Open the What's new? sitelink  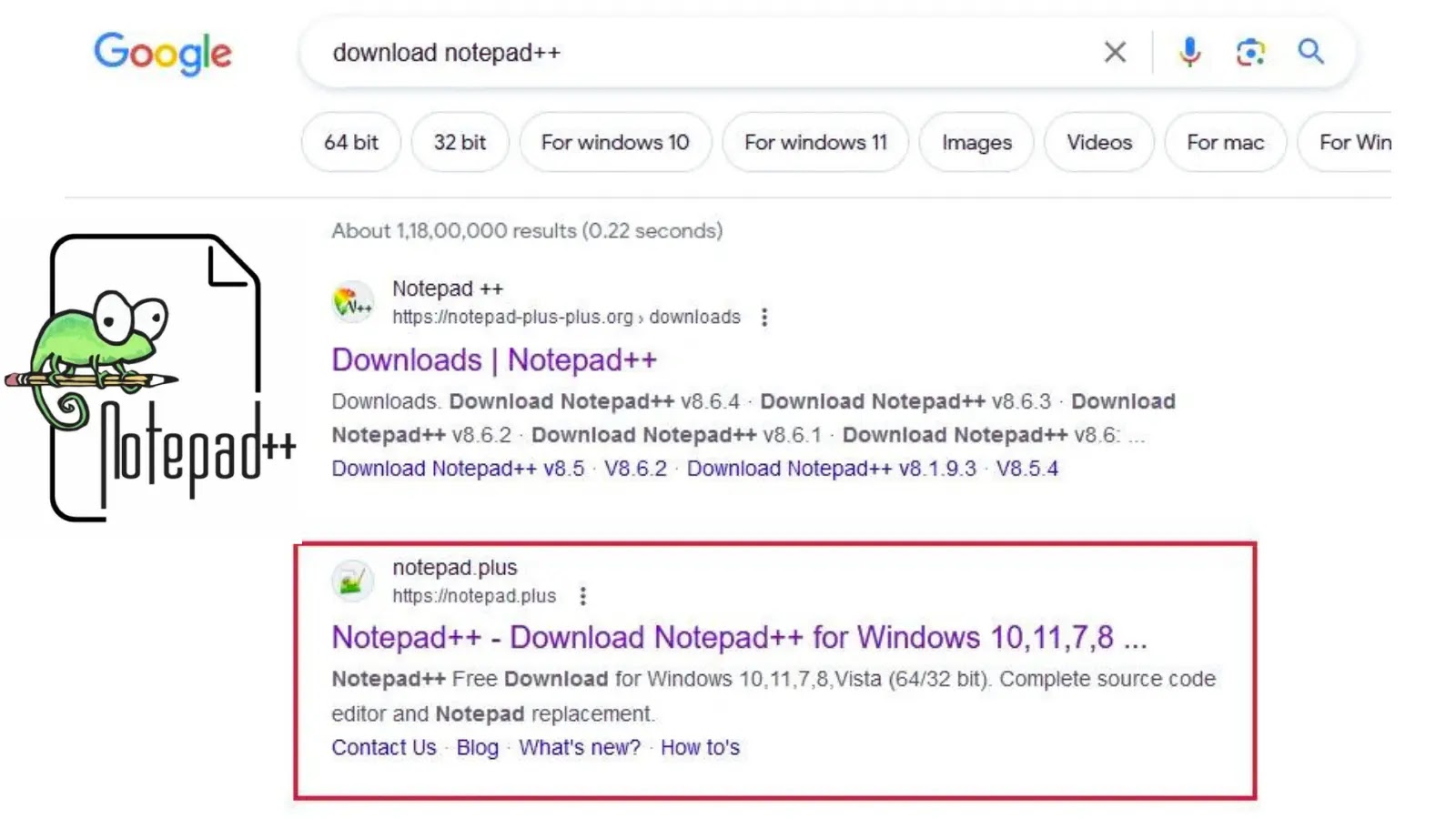(x=580, y=748)
